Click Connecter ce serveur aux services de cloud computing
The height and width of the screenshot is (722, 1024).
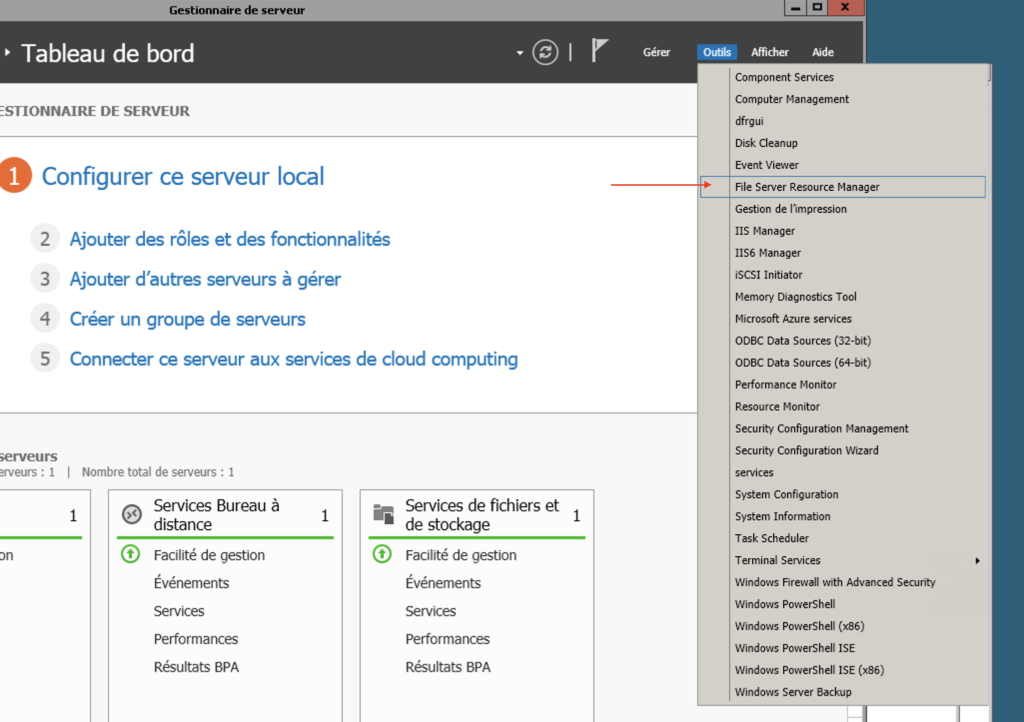point(294,359)
